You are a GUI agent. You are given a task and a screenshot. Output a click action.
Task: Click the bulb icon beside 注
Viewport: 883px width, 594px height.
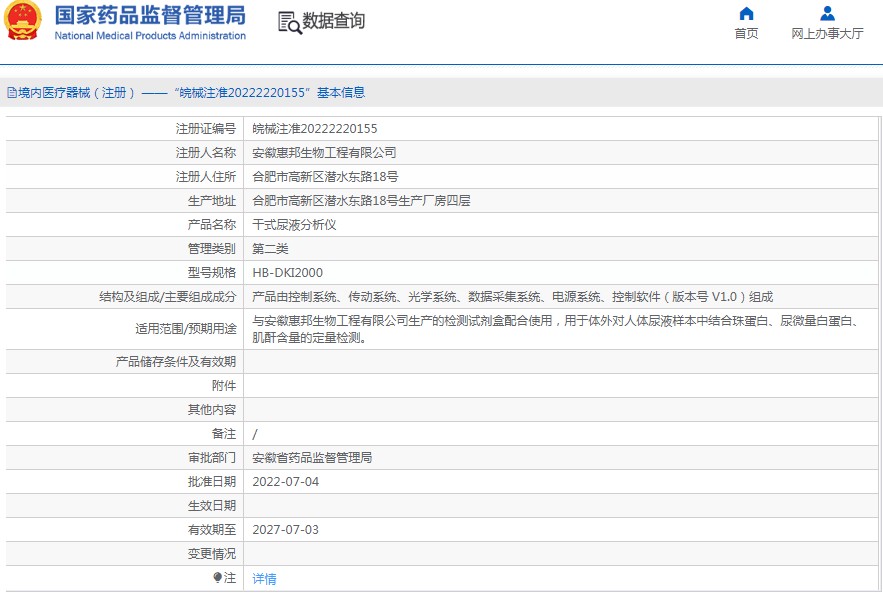(217, 577)
